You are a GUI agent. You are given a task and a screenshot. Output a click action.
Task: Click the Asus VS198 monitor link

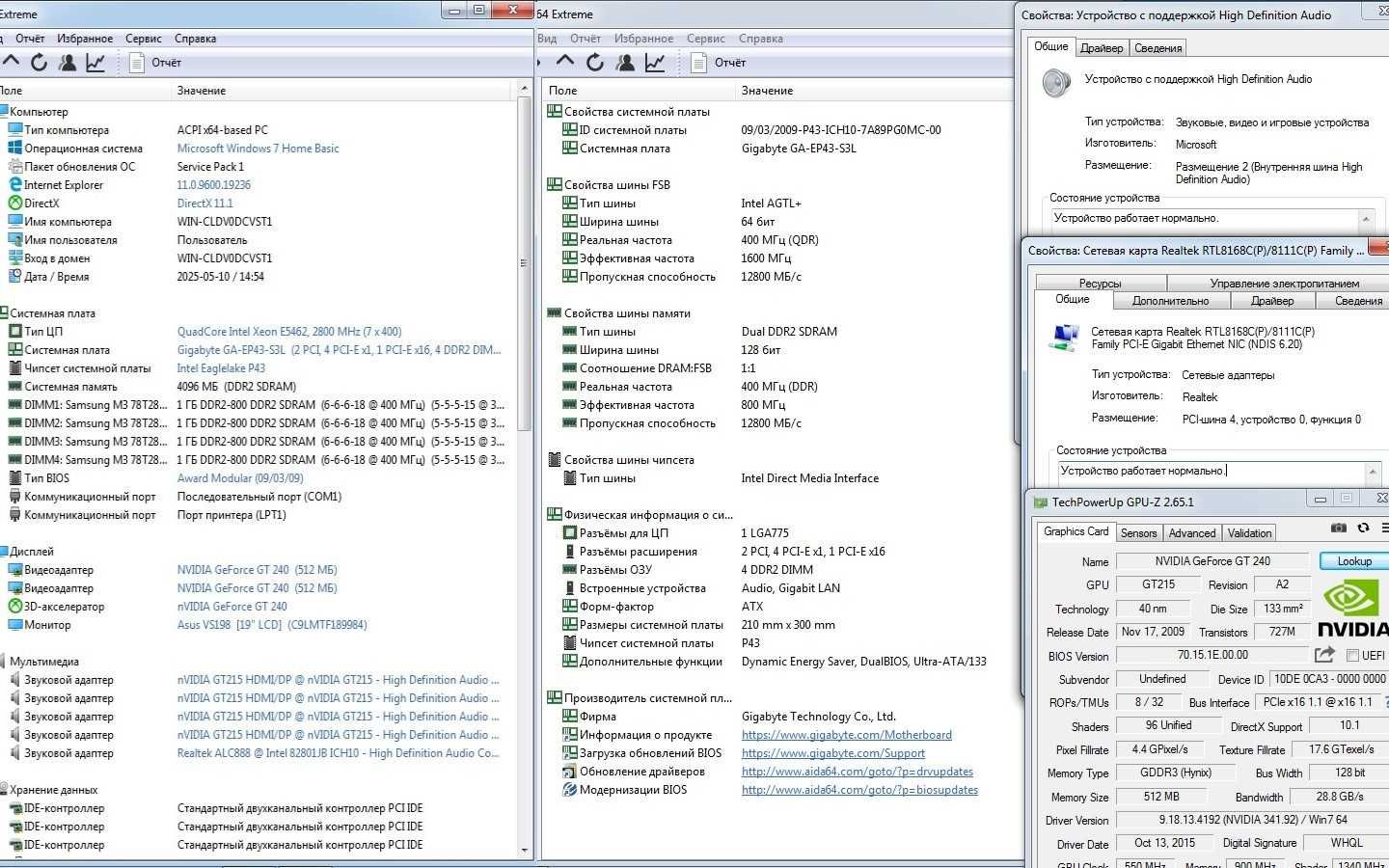pyautogui.click(x=271, y=625)
